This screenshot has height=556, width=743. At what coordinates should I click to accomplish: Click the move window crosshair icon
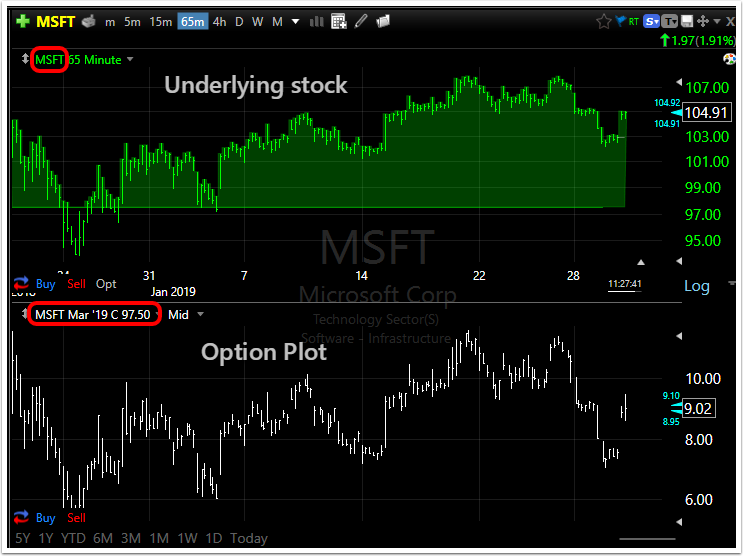703,21
